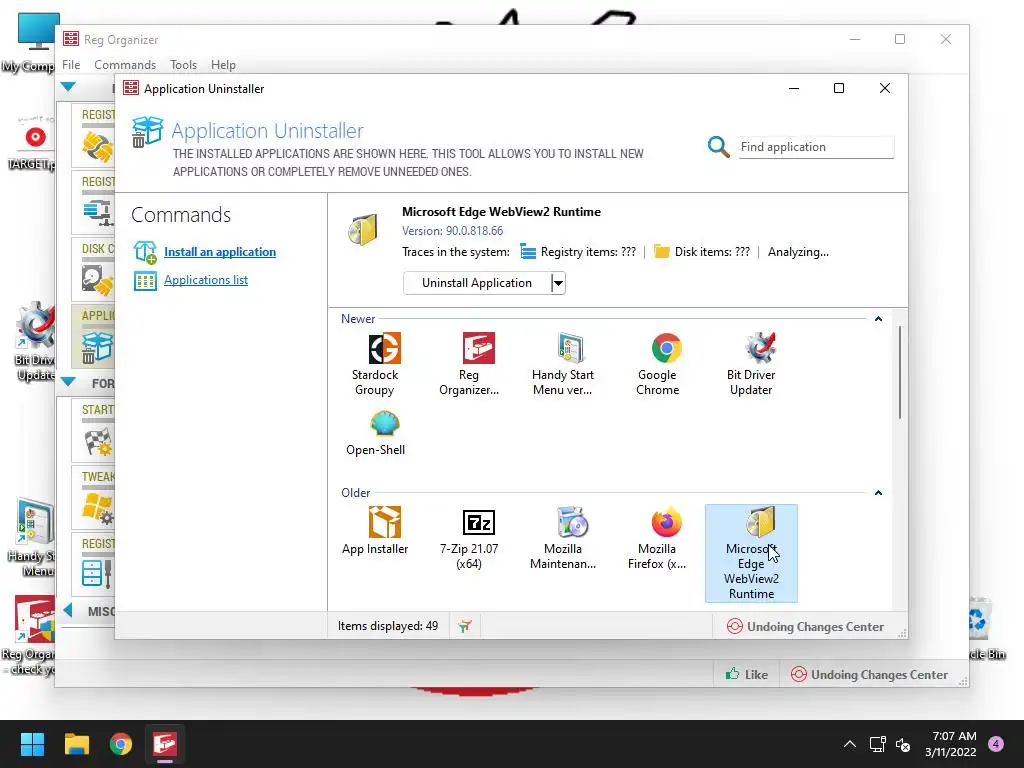Select 7-Zip 21.07 (x64) application
The height and width of the screenshot is (768, 1024).
[469, 538]
